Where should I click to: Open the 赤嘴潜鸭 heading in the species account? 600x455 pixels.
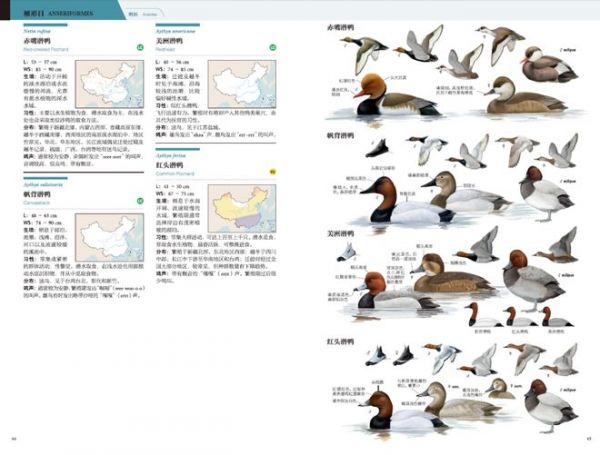click(x=37, y=41)
